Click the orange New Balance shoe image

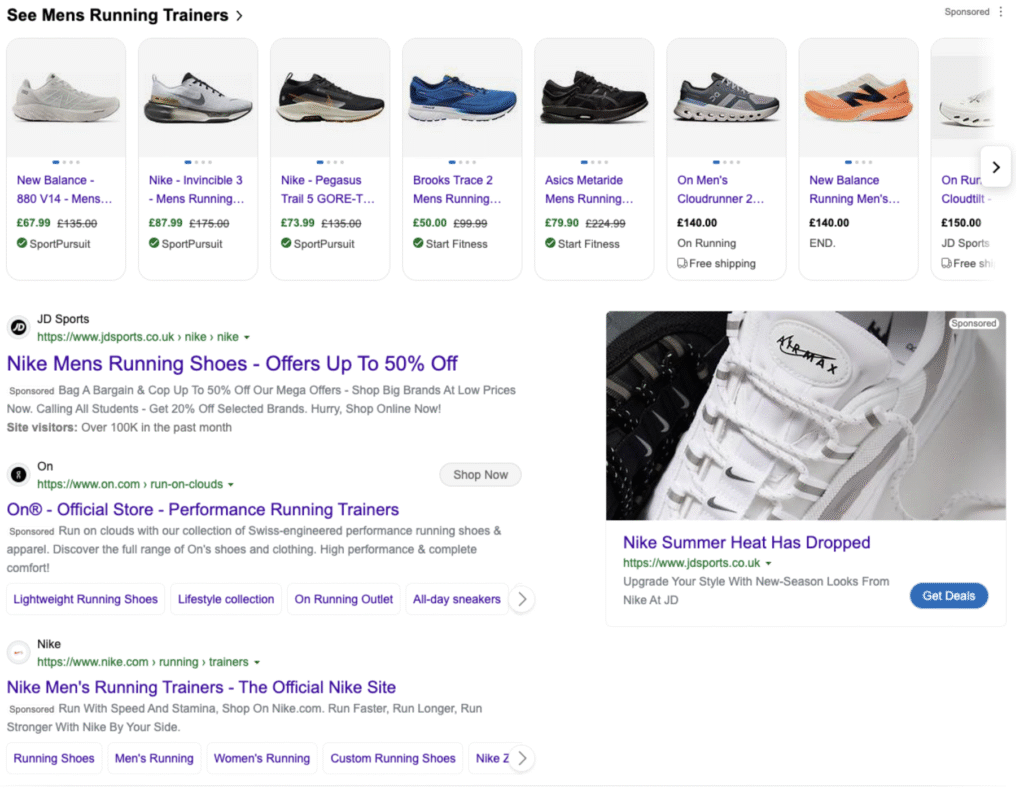[858, 98]
